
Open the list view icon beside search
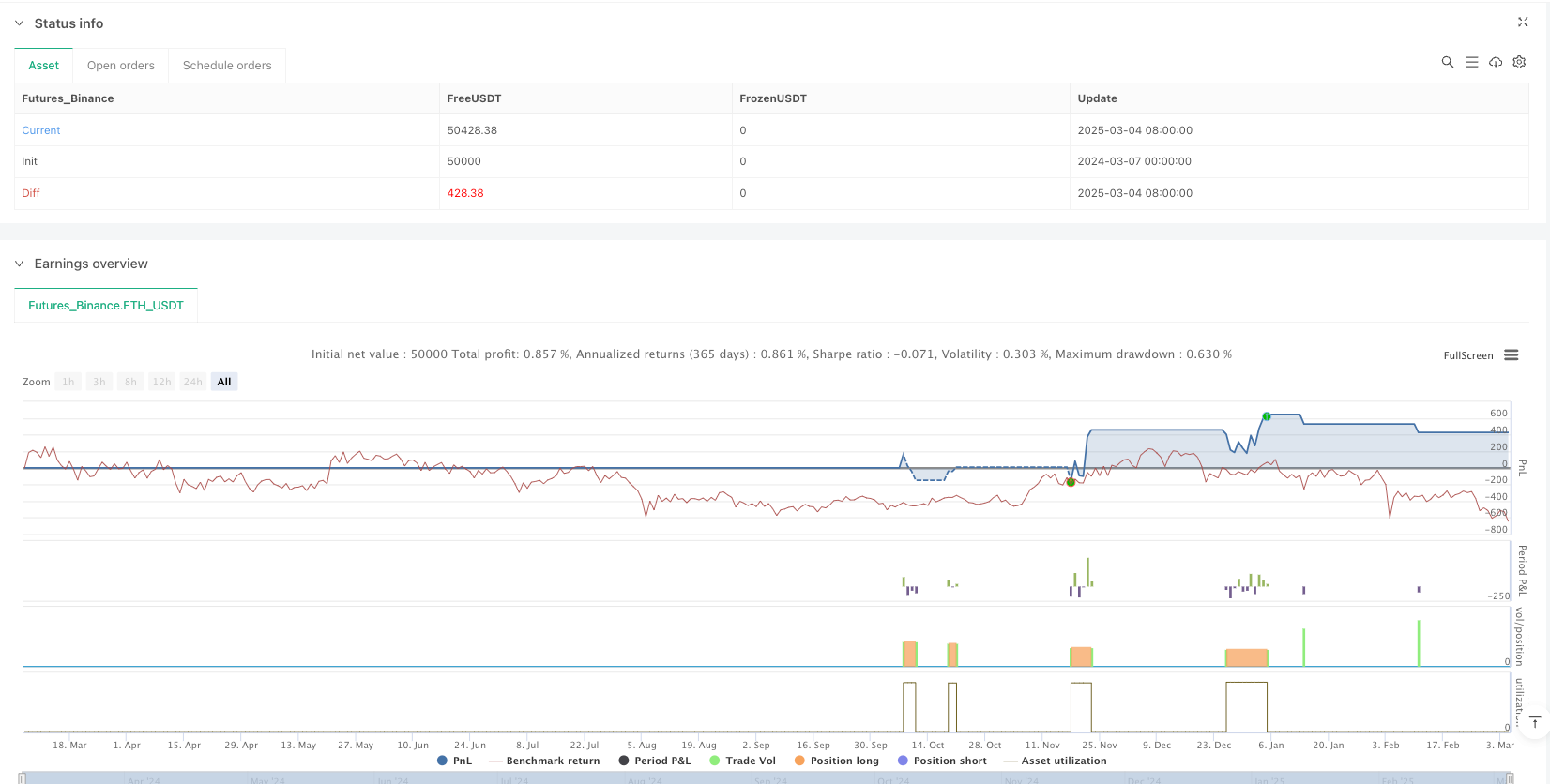[x=1472, y=62]
